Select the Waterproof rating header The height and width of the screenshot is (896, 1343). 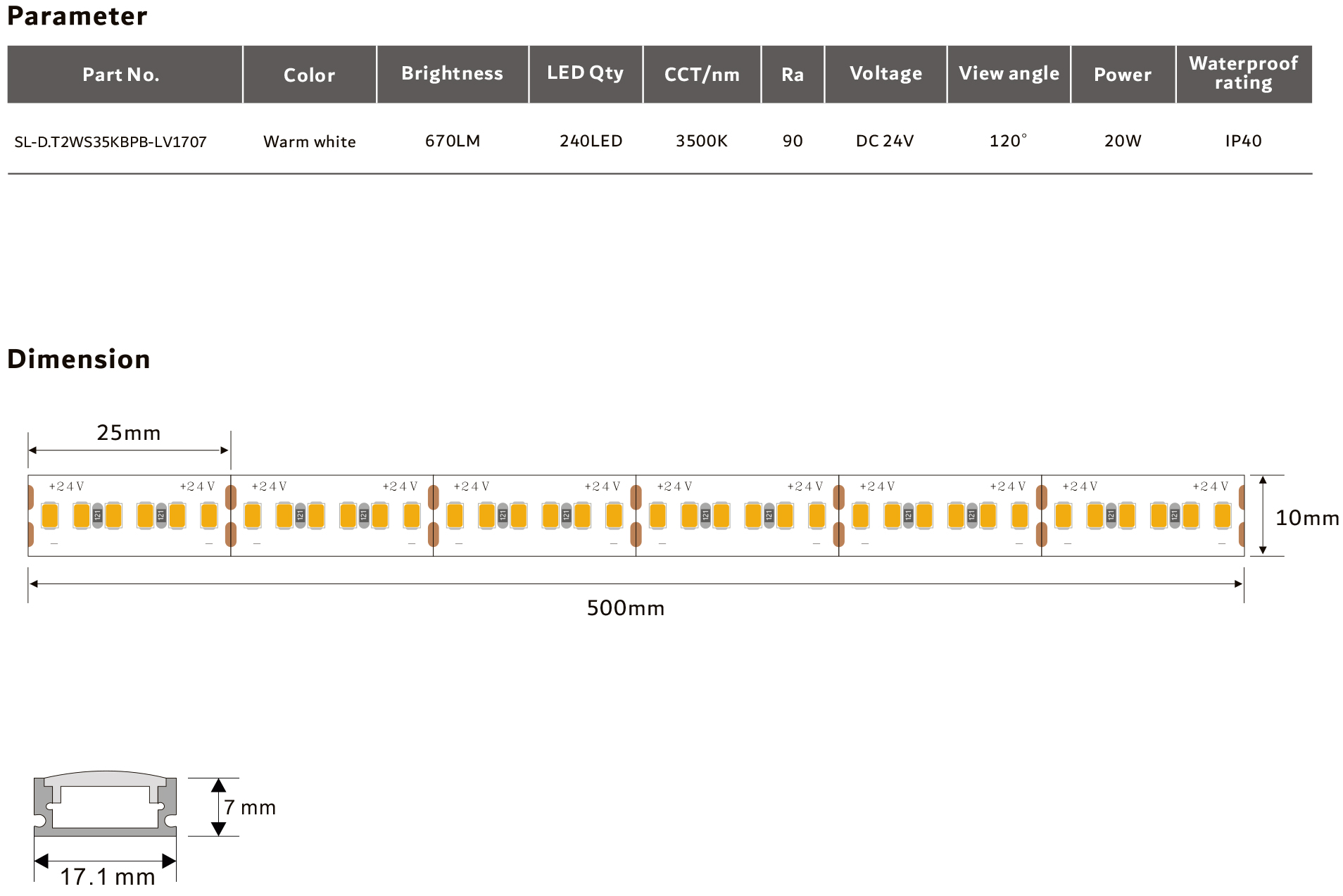pyautogui.click(x=1243, y=73)
